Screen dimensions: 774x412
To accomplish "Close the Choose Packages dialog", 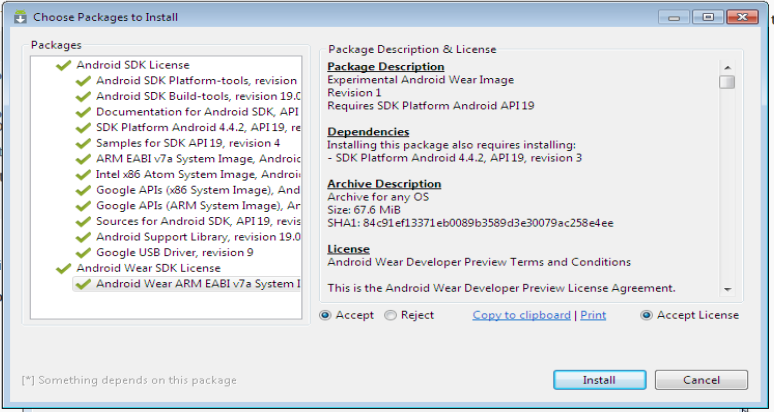I will [742, 17].
